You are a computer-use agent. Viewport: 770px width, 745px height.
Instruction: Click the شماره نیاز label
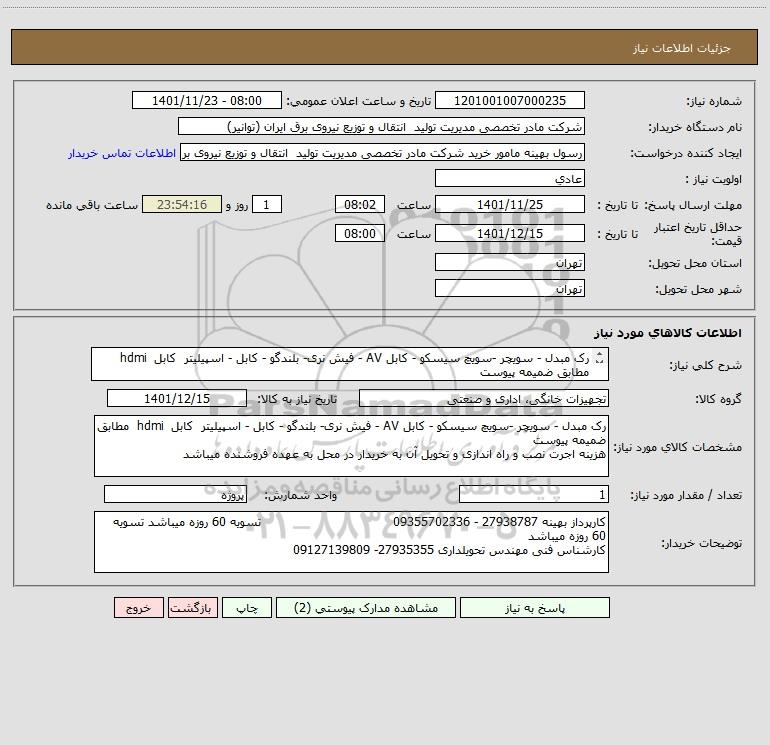714,102
